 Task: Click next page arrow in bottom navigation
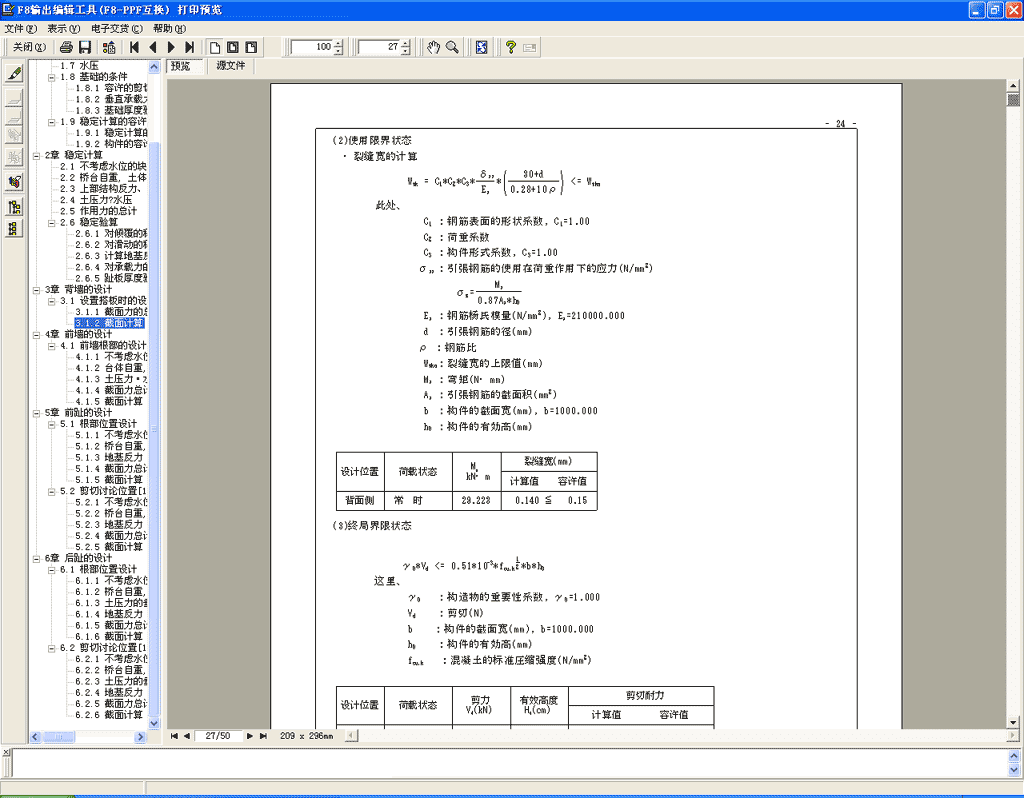249,736
